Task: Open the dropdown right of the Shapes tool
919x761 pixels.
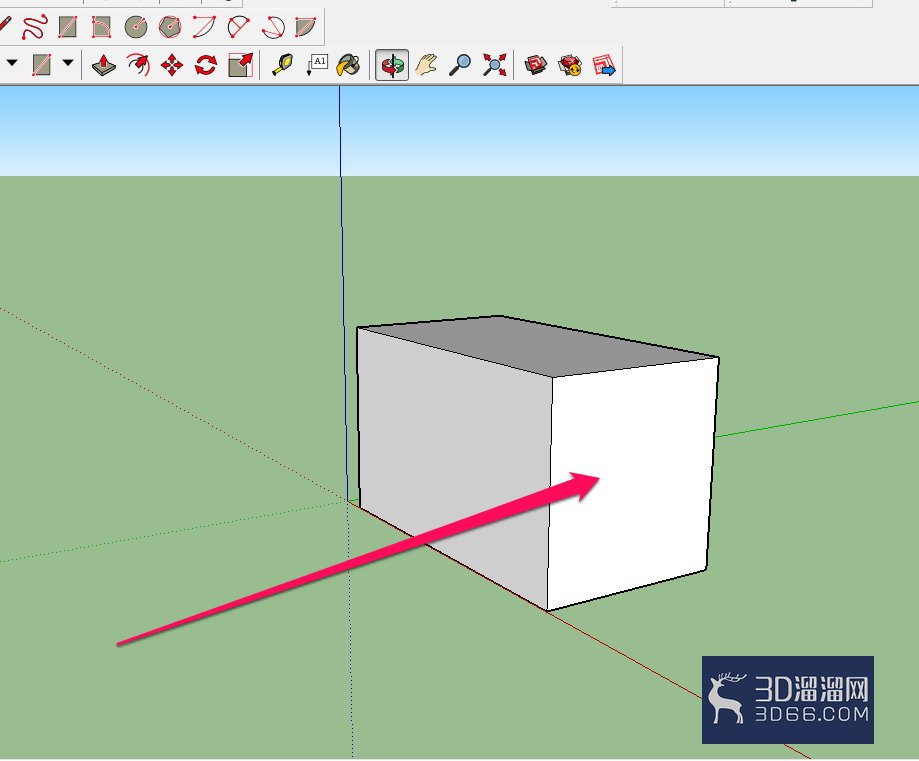Action: [68, 63]
